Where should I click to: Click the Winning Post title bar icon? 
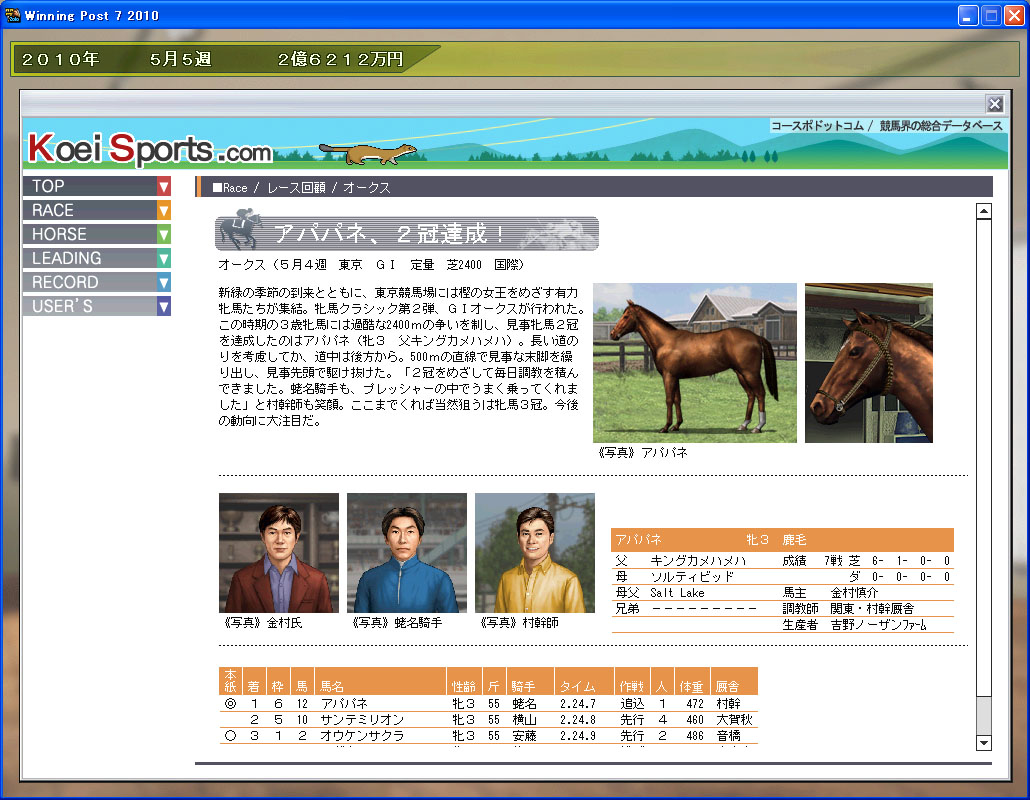(x=12, y=15)
